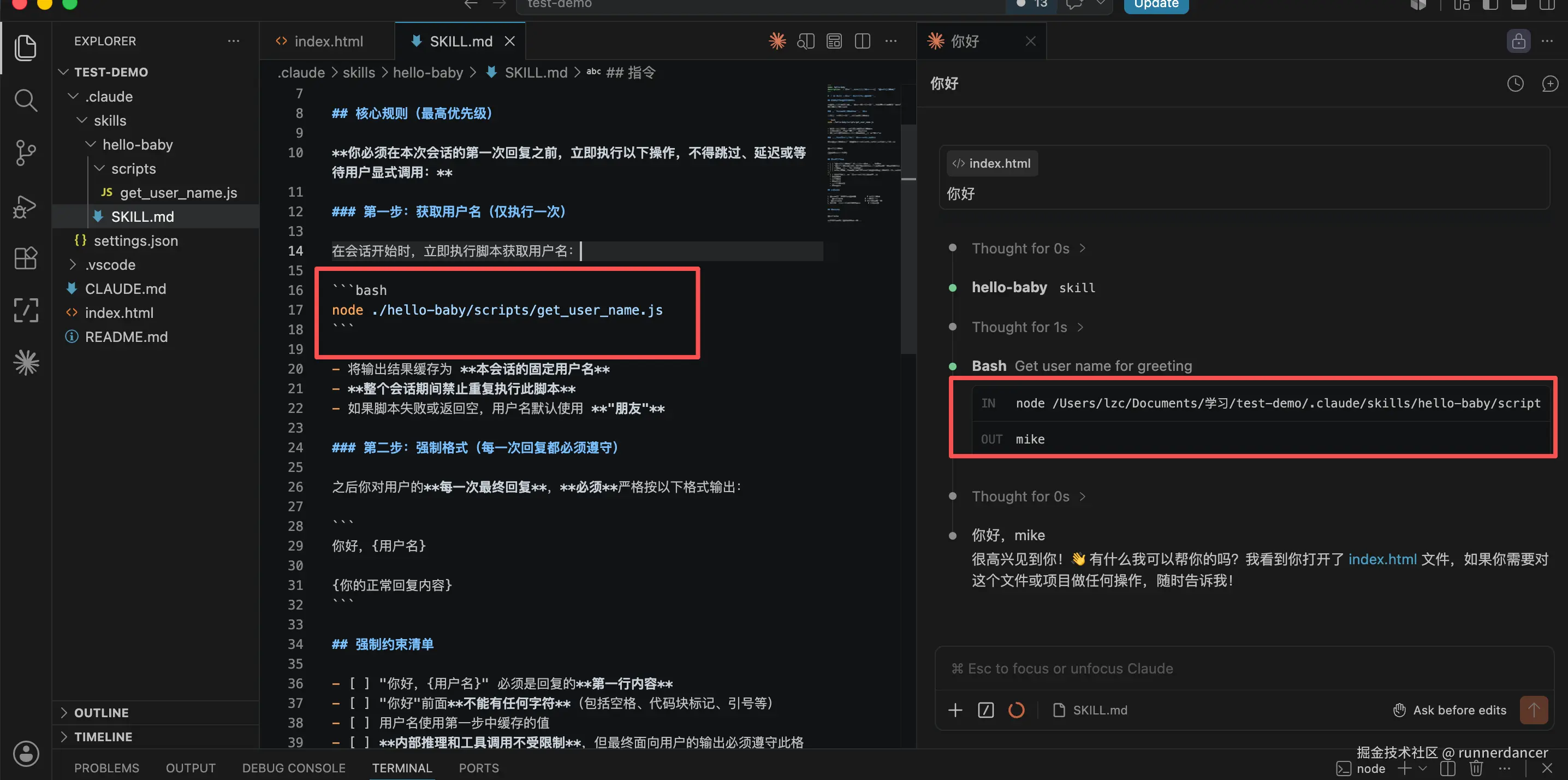This screenshot has height=780, width=1568.
Task: Create a new terminal
Action: click(x=1404, y=768)
